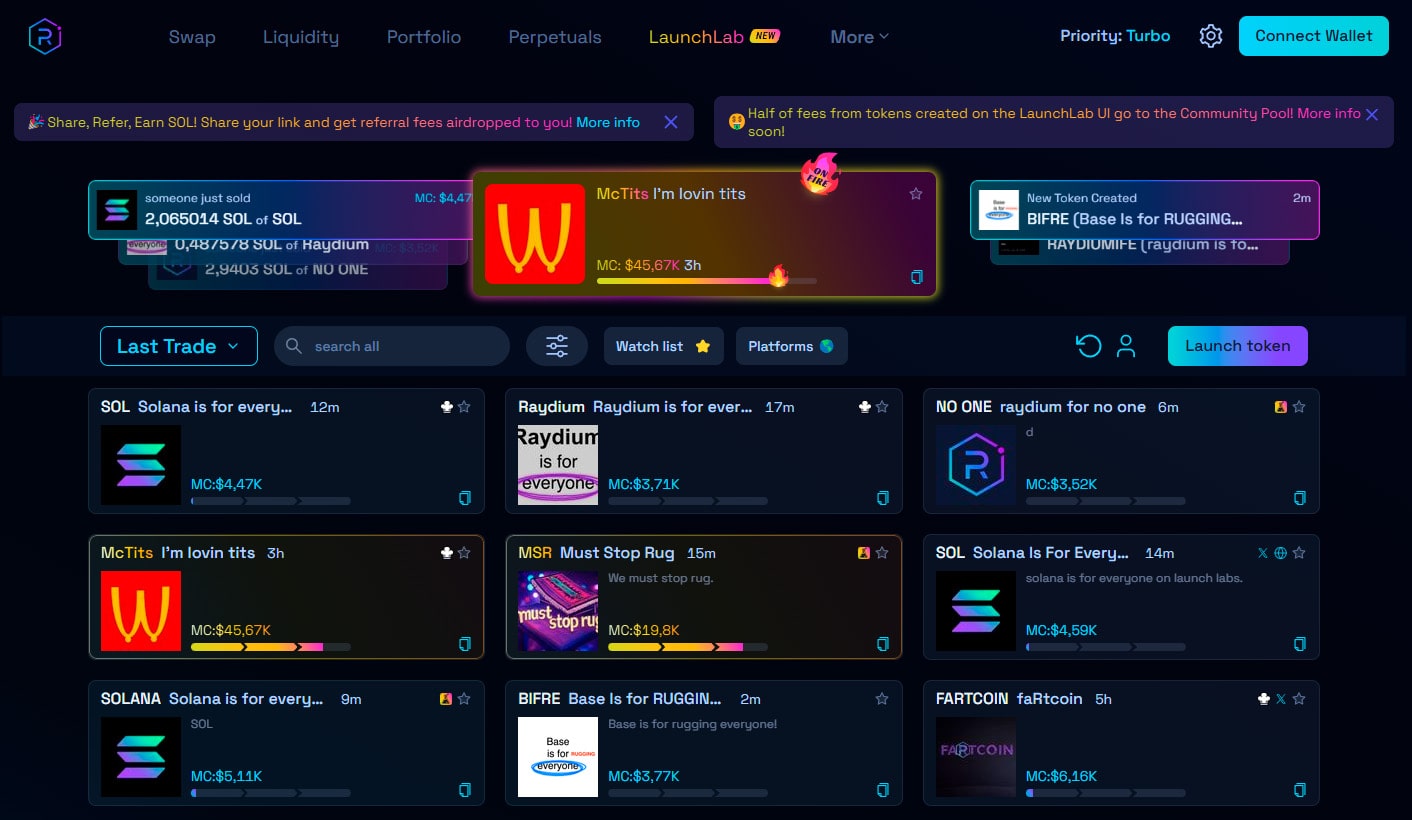The height and width of the screenshot is (820, 1412).
Task: Open the Portfolio tab
Action: click(424, 37)
